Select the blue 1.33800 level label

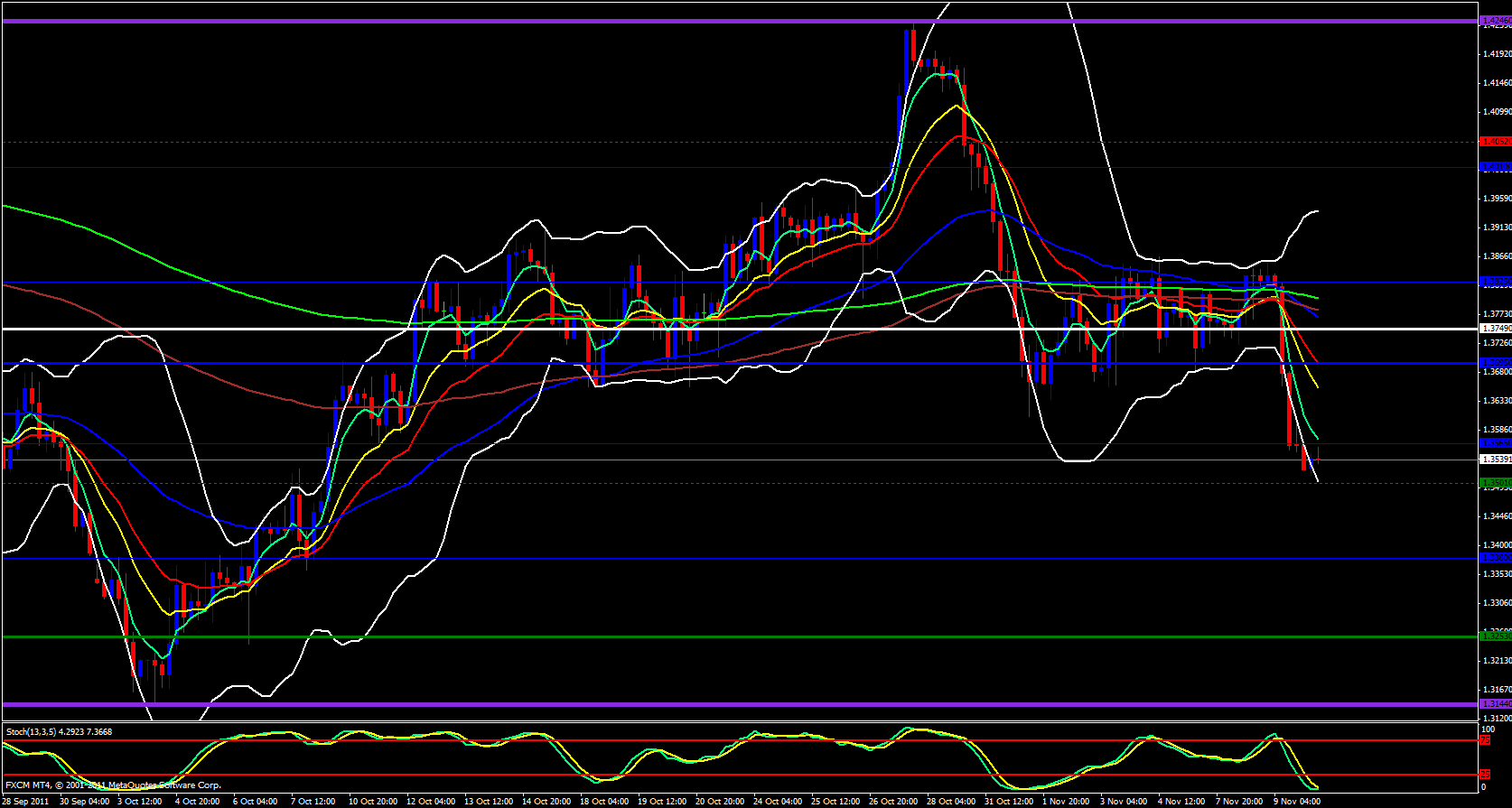click(x=1495, y=558)
